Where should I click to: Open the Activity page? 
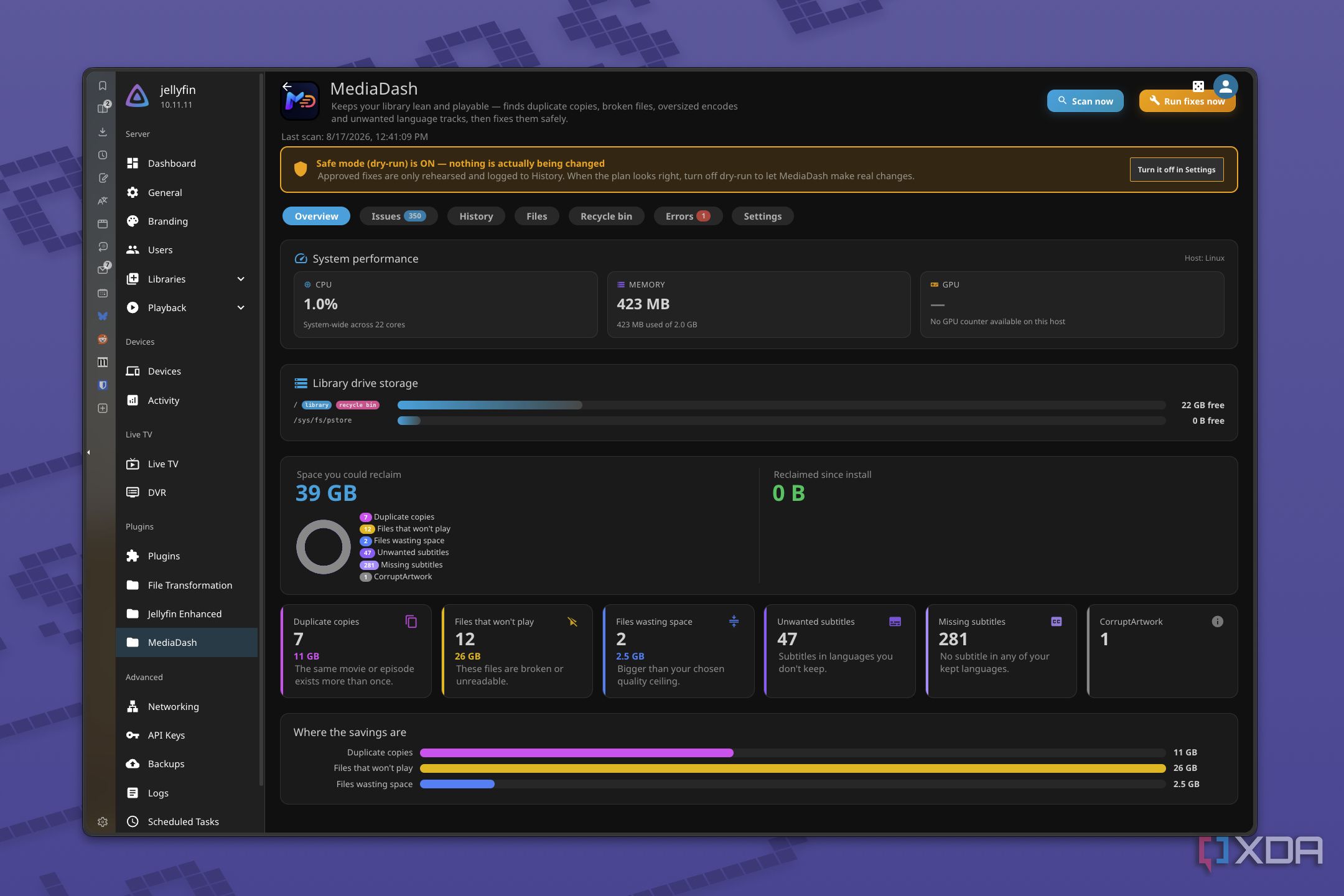point(186,400)
